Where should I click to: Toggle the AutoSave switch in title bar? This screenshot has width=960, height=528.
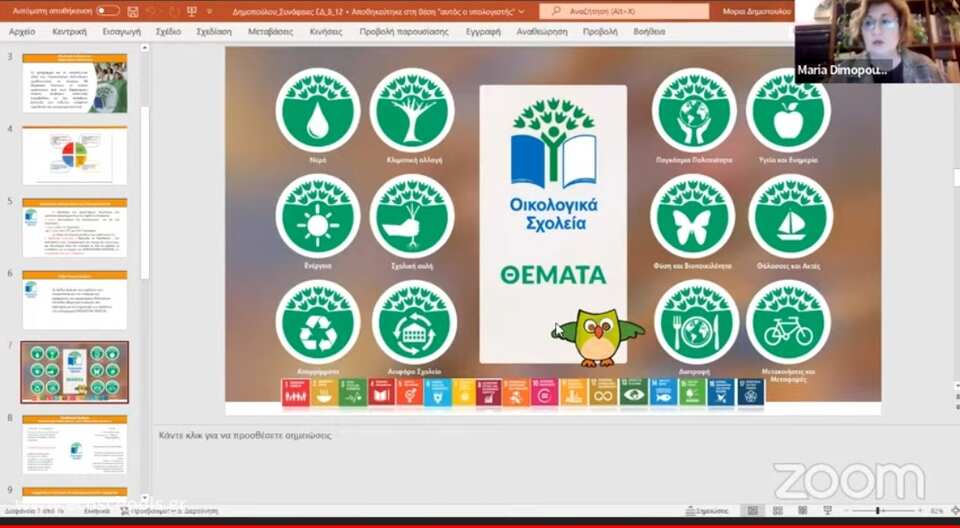[x=108, y=11]
